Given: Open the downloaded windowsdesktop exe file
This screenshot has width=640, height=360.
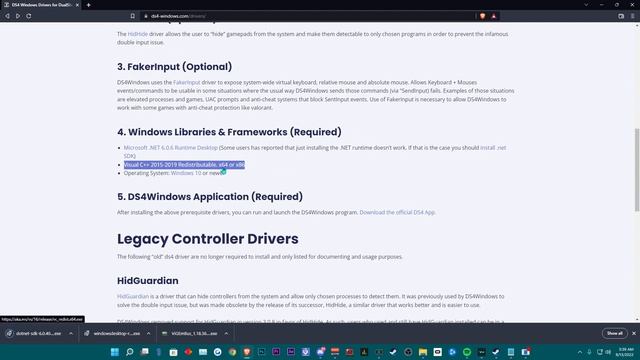Looking at the screenshot, I should [112, 333].
